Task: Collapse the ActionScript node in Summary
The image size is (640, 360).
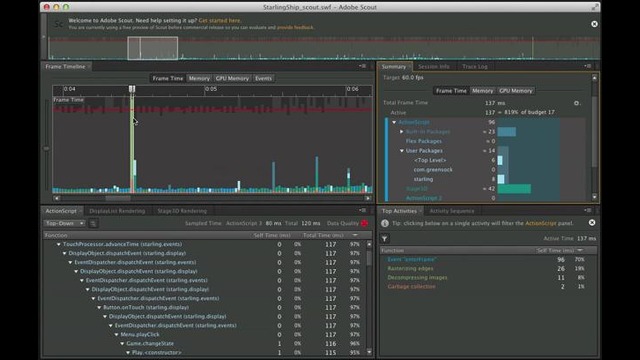Action: tap(394, 122)
